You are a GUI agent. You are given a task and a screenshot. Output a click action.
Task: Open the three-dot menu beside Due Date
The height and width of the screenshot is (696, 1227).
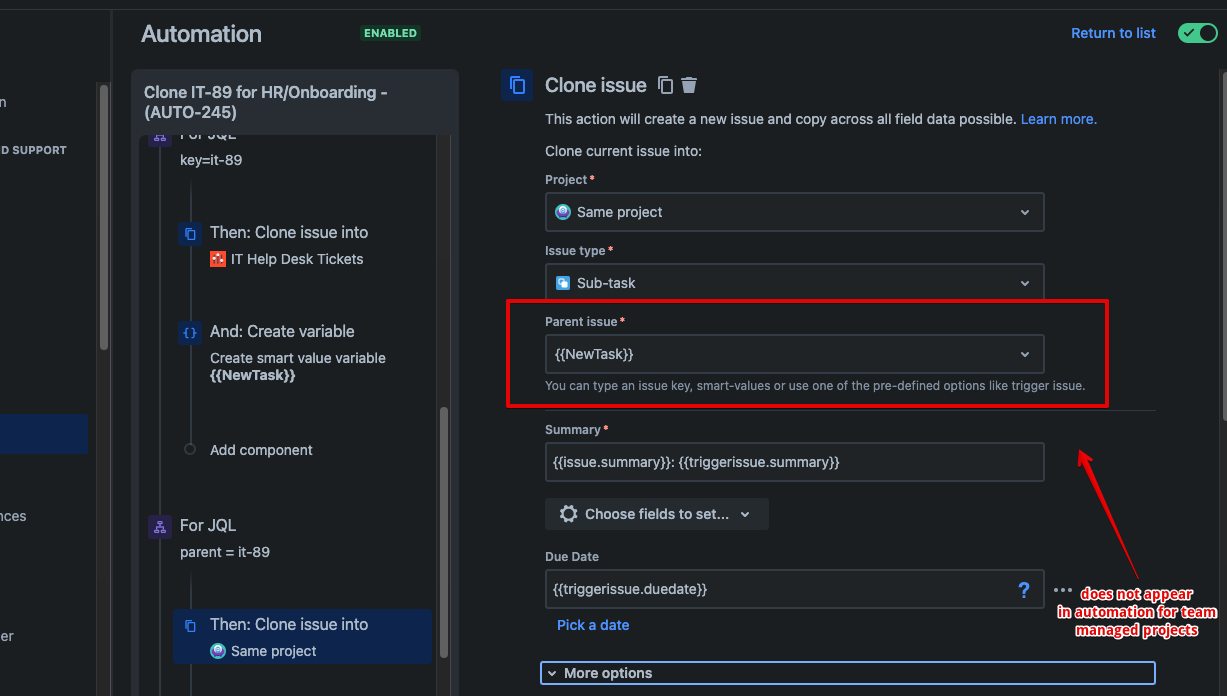tap(1063, 591)
